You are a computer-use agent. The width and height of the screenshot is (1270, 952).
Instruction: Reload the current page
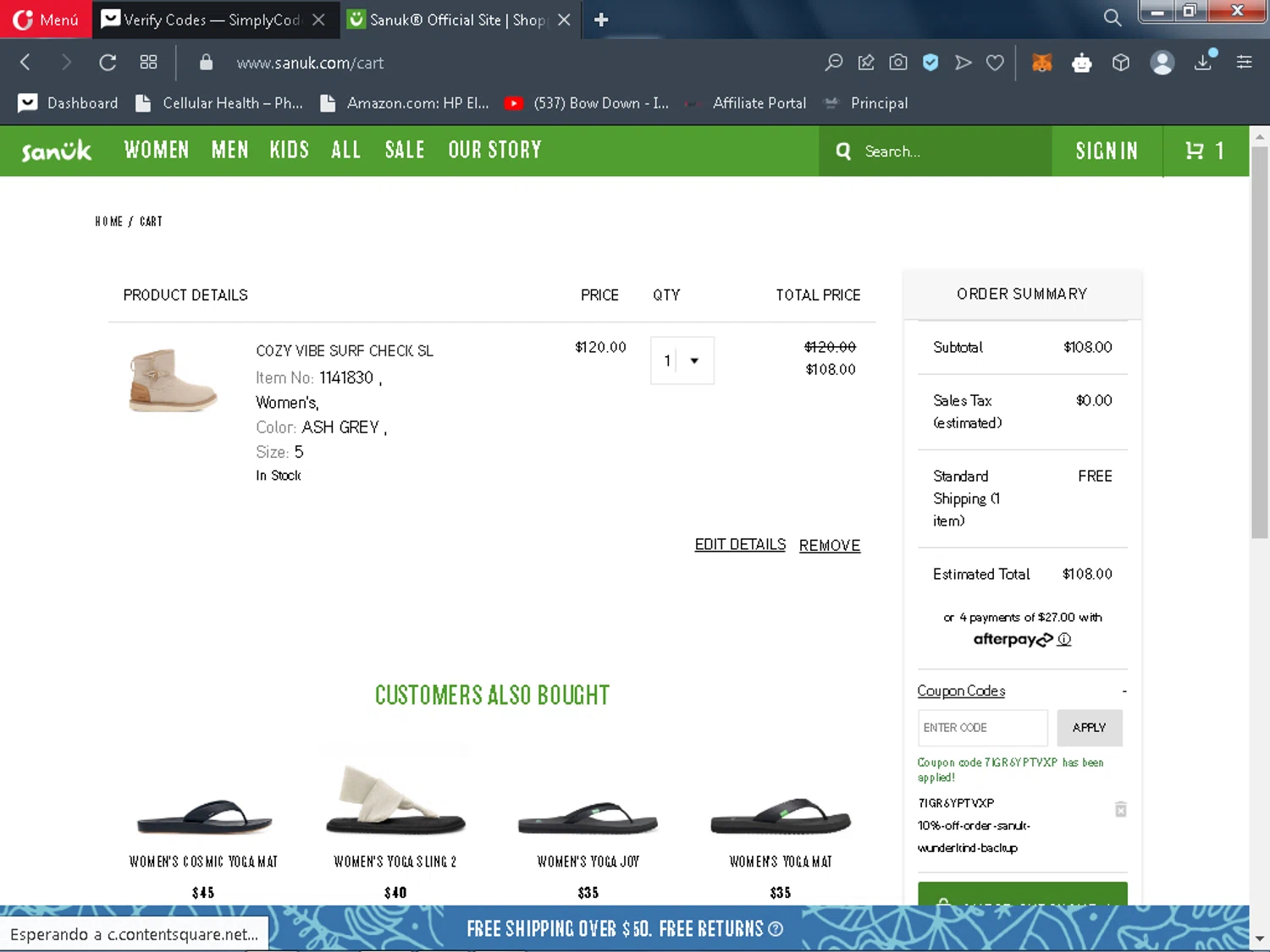[108, 62]
